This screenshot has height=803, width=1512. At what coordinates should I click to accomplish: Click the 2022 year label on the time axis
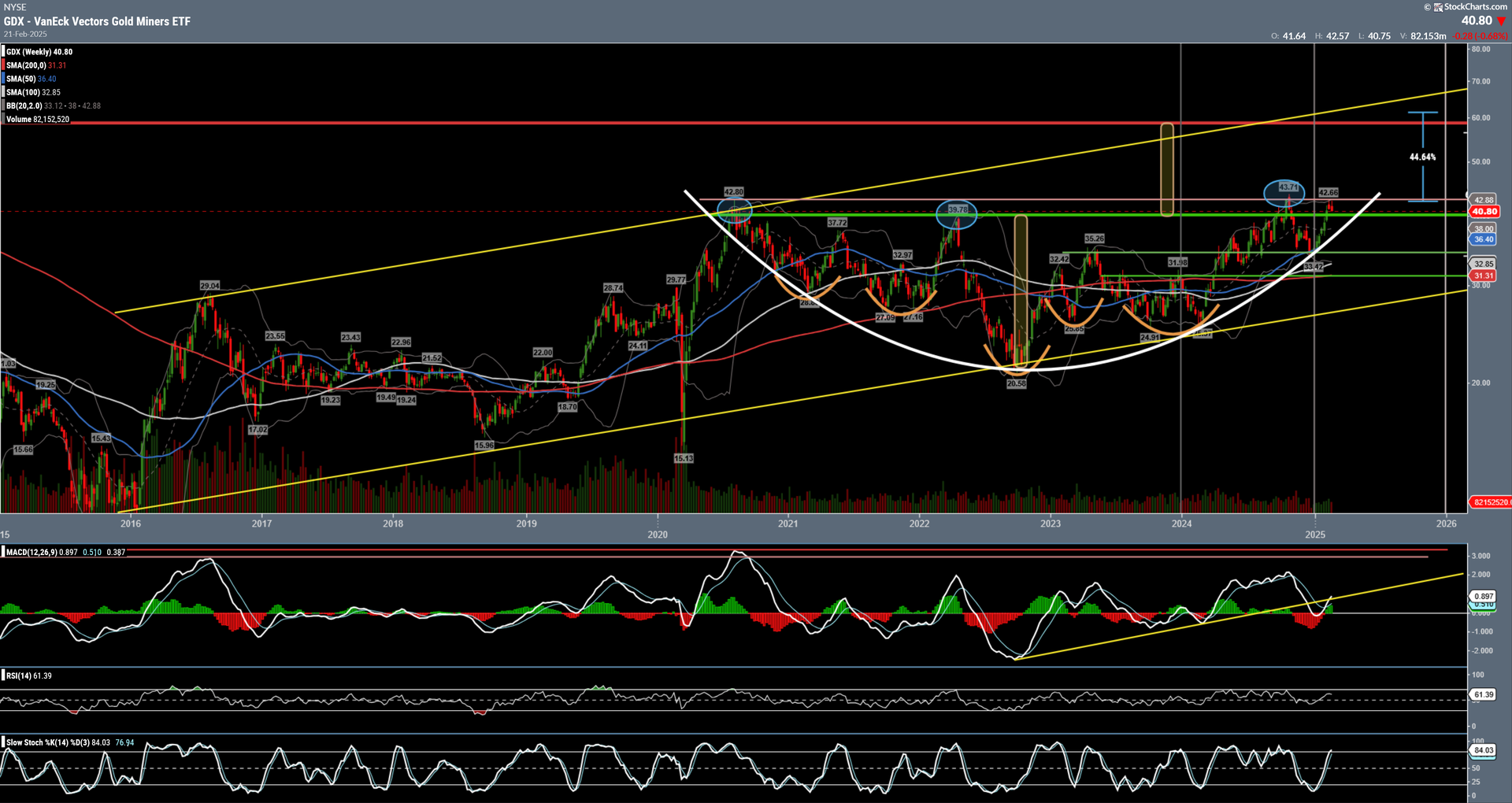919,524
